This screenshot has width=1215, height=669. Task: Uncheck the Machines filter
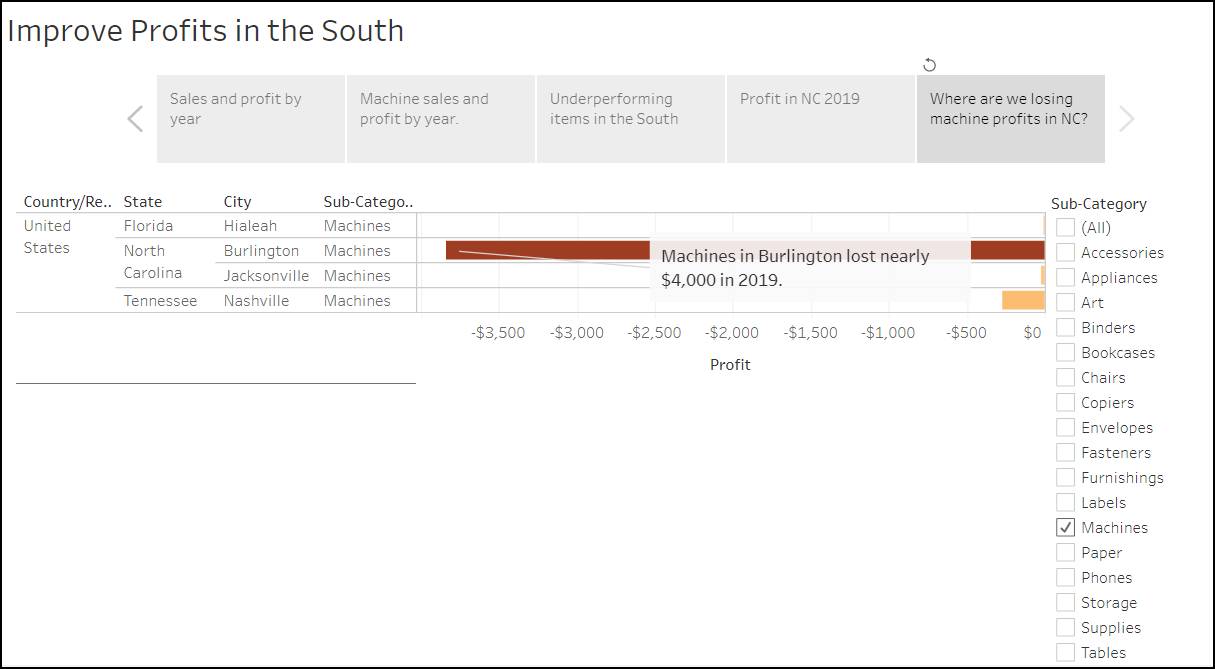[1066, 527]
